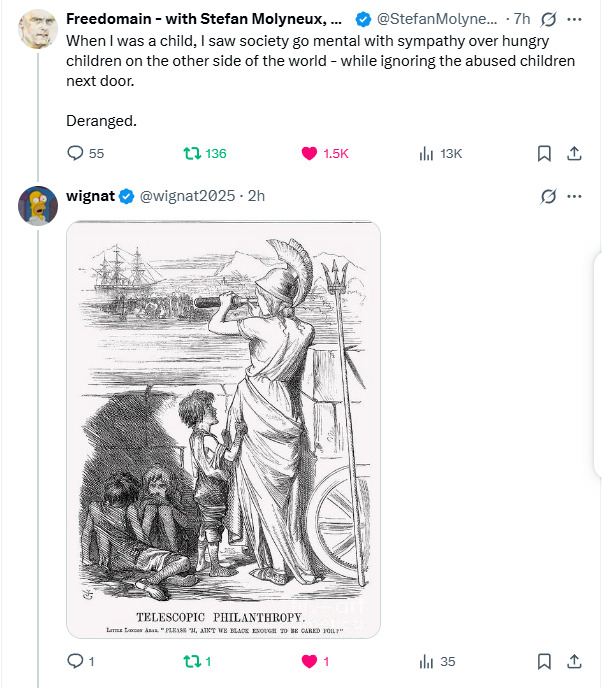Share the Freedomain tweet

pyautogui.click(x=574, y=153)
